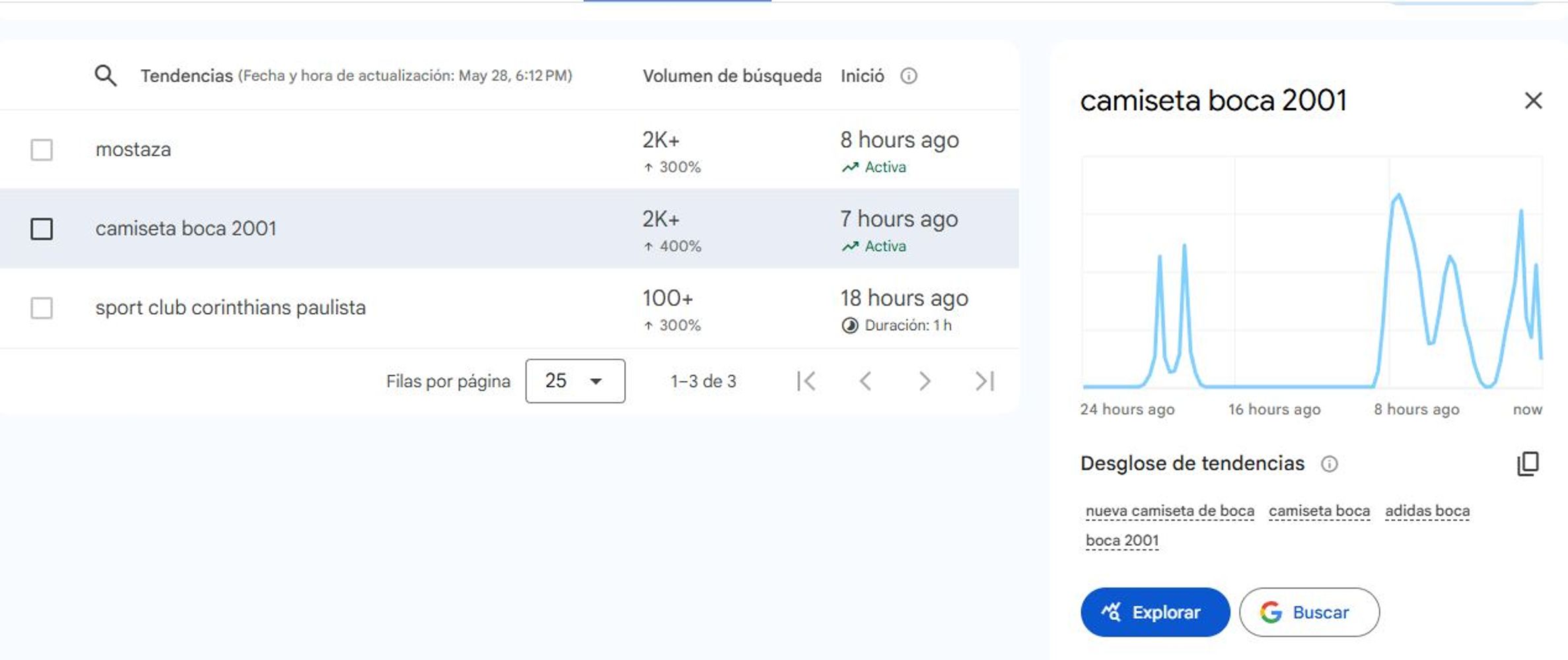Select the mostaza trend row text
The height and width of the screenshot is (660, 1568).
tap(133, 150)
